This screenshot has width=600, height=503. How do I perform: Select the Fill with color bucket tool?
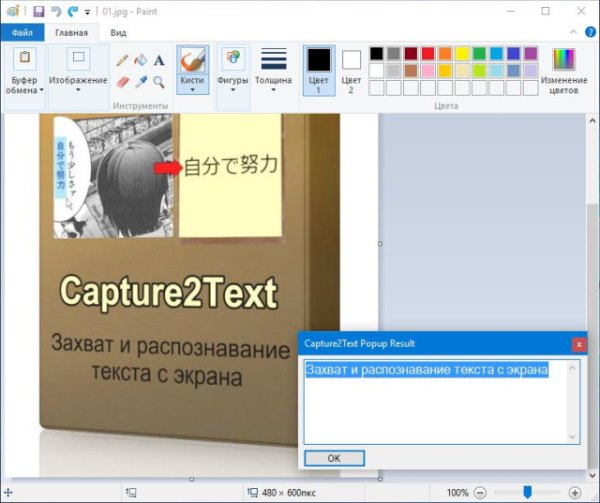click(141, 61)
